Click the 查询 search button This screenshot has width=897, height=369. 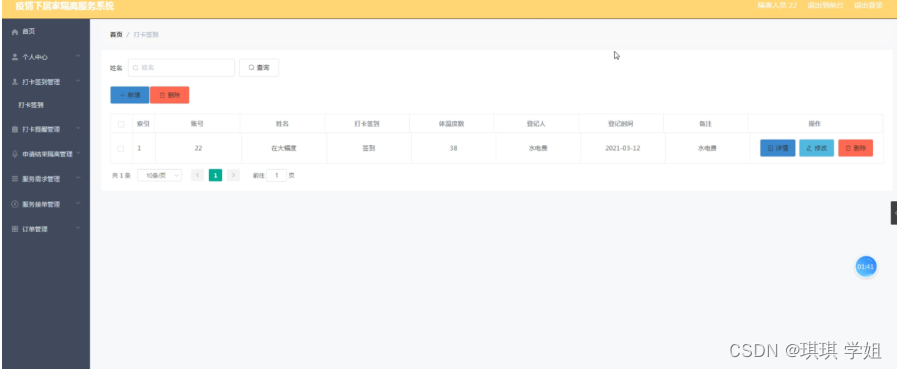point(259,68)
